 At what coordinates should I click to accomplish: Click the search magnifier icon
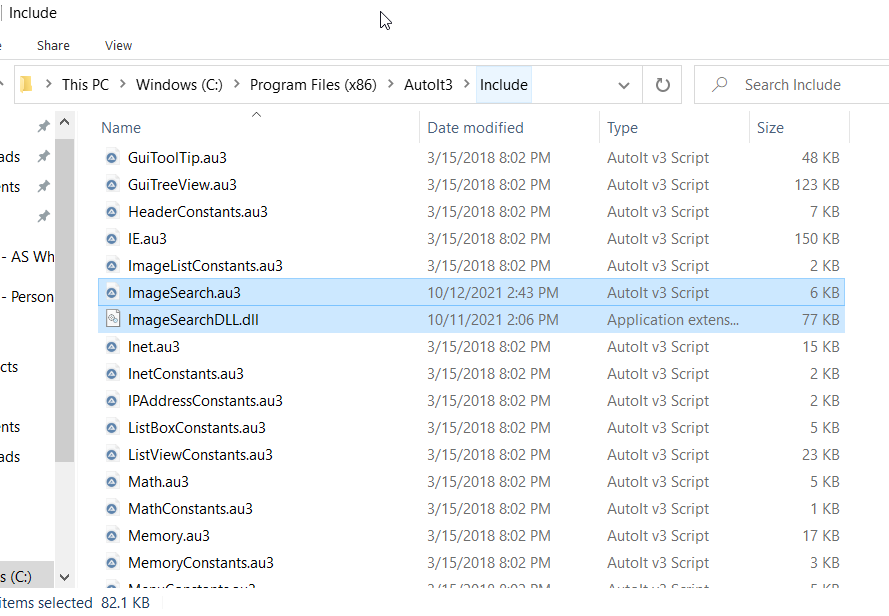coord(719,85)
